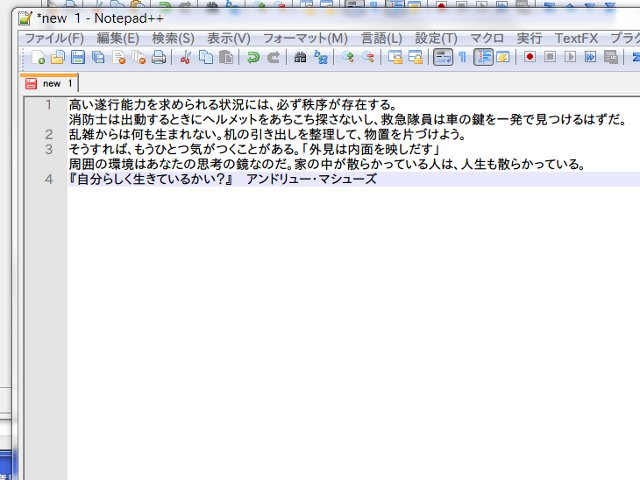
Task: Click the Save All icon
Action: pyautogui.click(x=98, y=57)
